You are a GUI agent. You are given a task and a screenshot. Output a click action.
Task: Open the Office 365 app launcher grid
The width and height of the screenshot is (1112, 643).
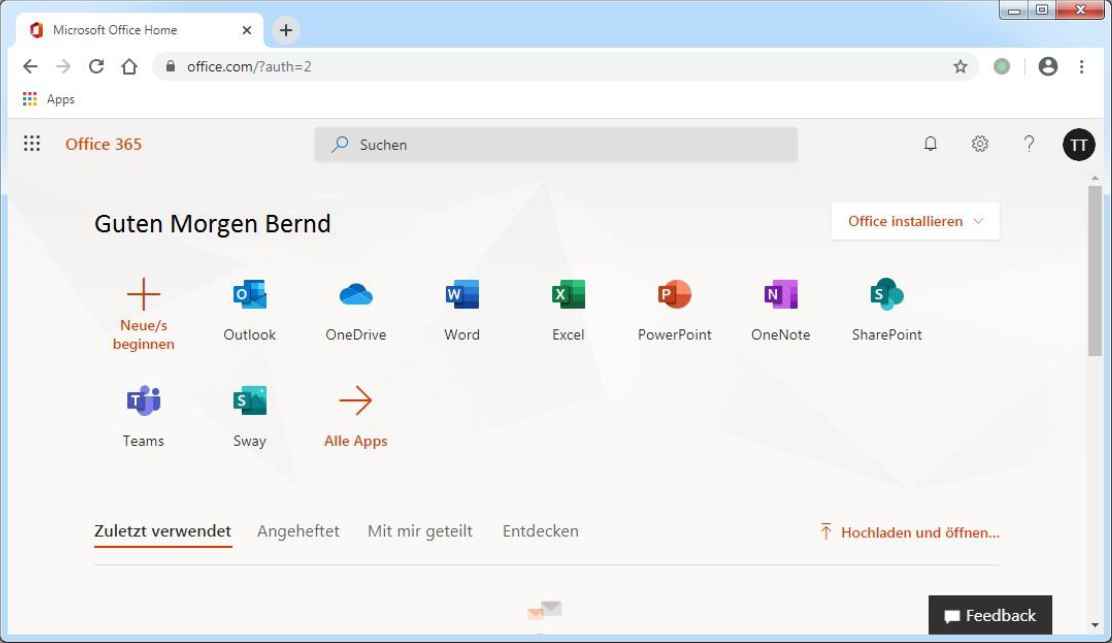tap(32, 144)
